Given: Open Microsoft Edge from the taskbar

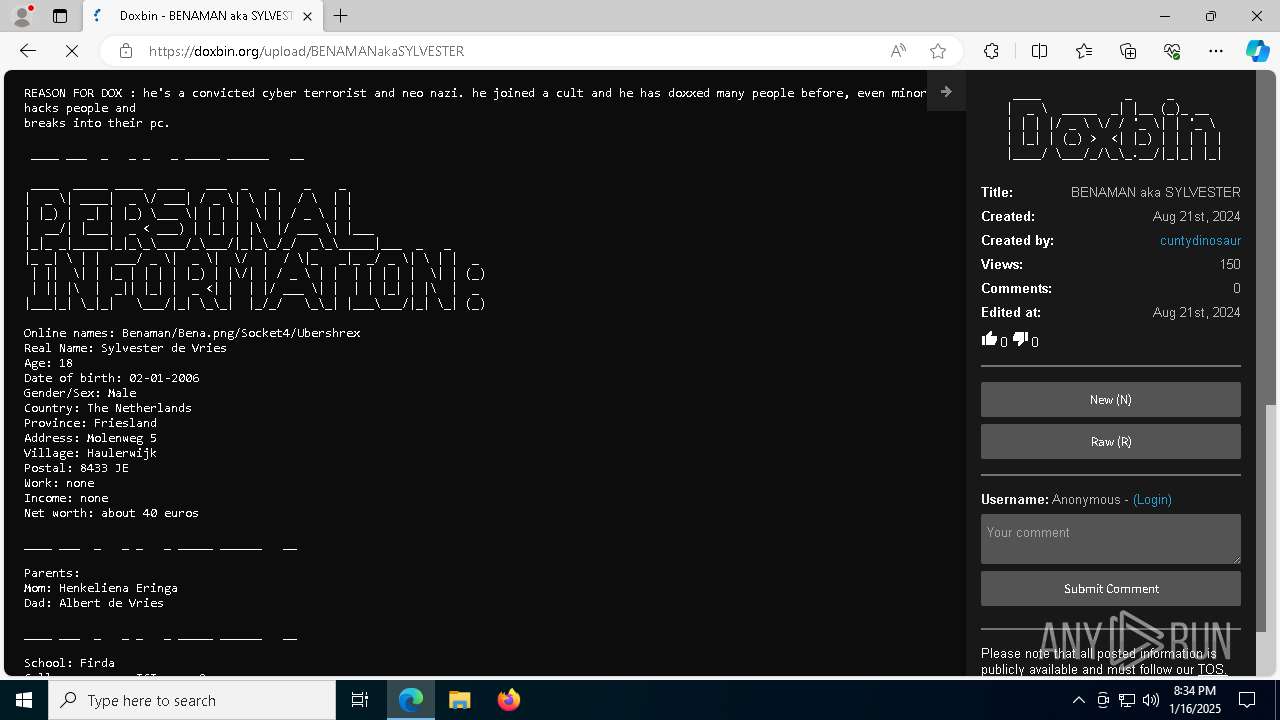Looking at the screenshot, I should (411, 700).
